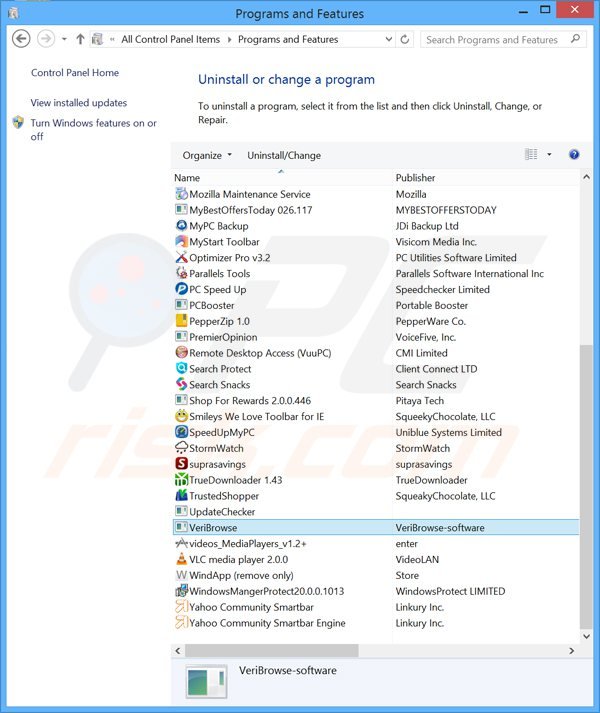Screen dimensions: 600x713
Task: Select Yahoo Community Smartbar entry
Action: click(x=251, y=607)
